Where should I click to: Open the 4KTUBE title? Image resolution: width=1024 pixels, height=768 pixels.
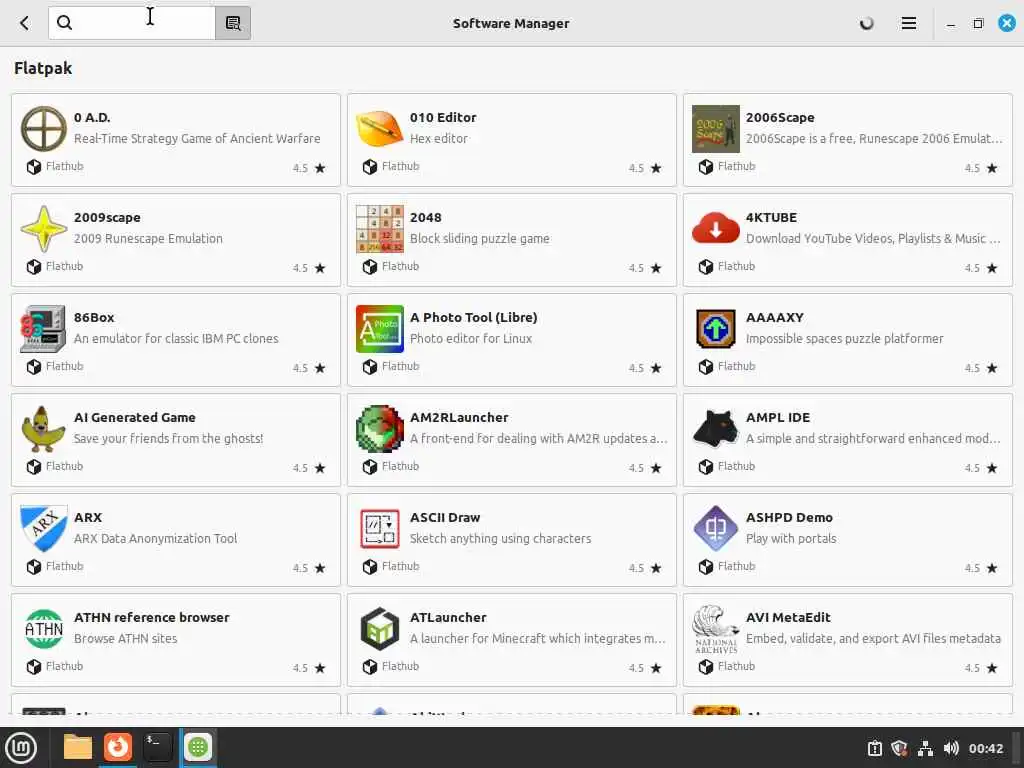(x=771, y=217)
